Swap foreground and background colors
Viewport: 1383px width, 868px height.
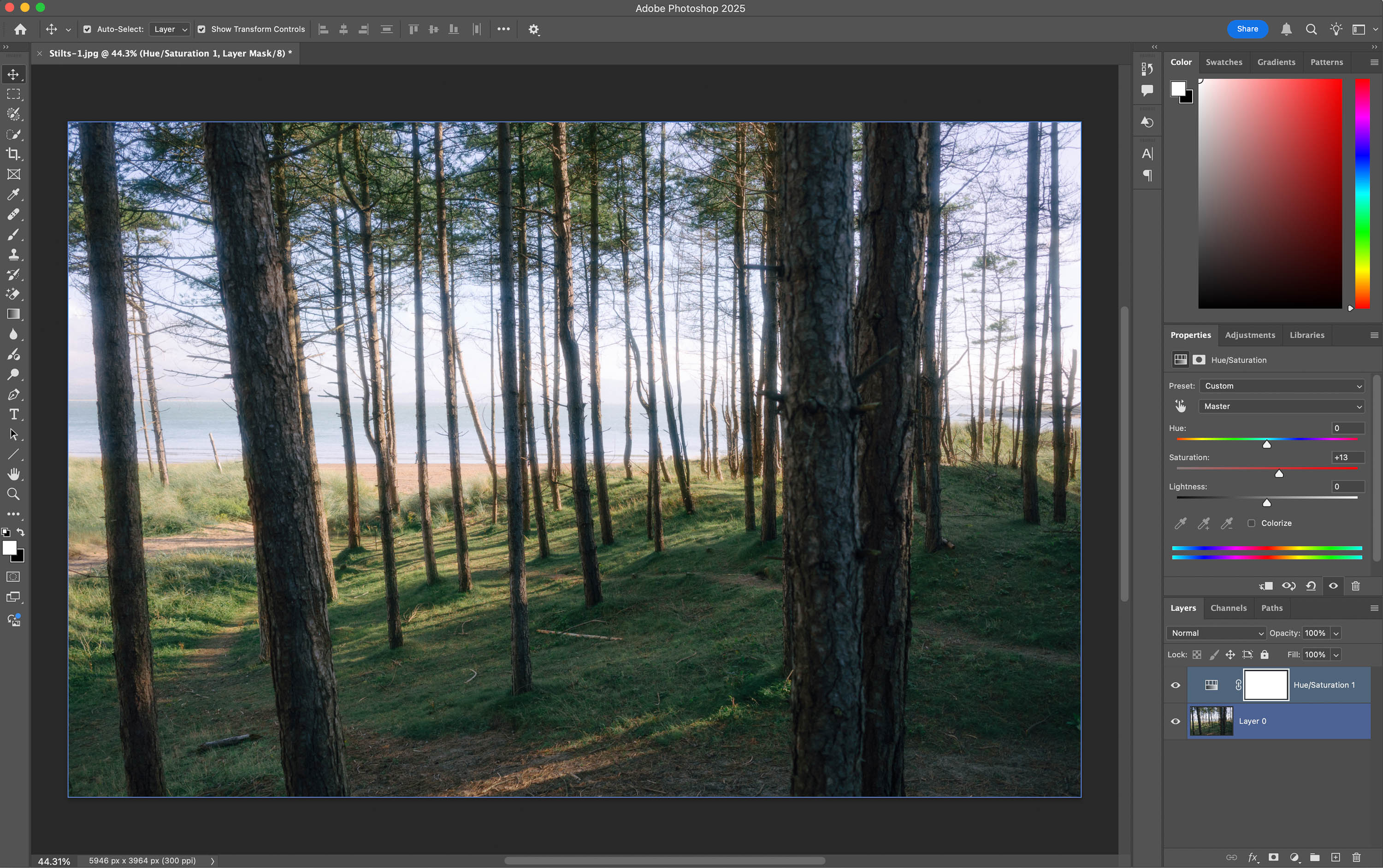[21, 532]
